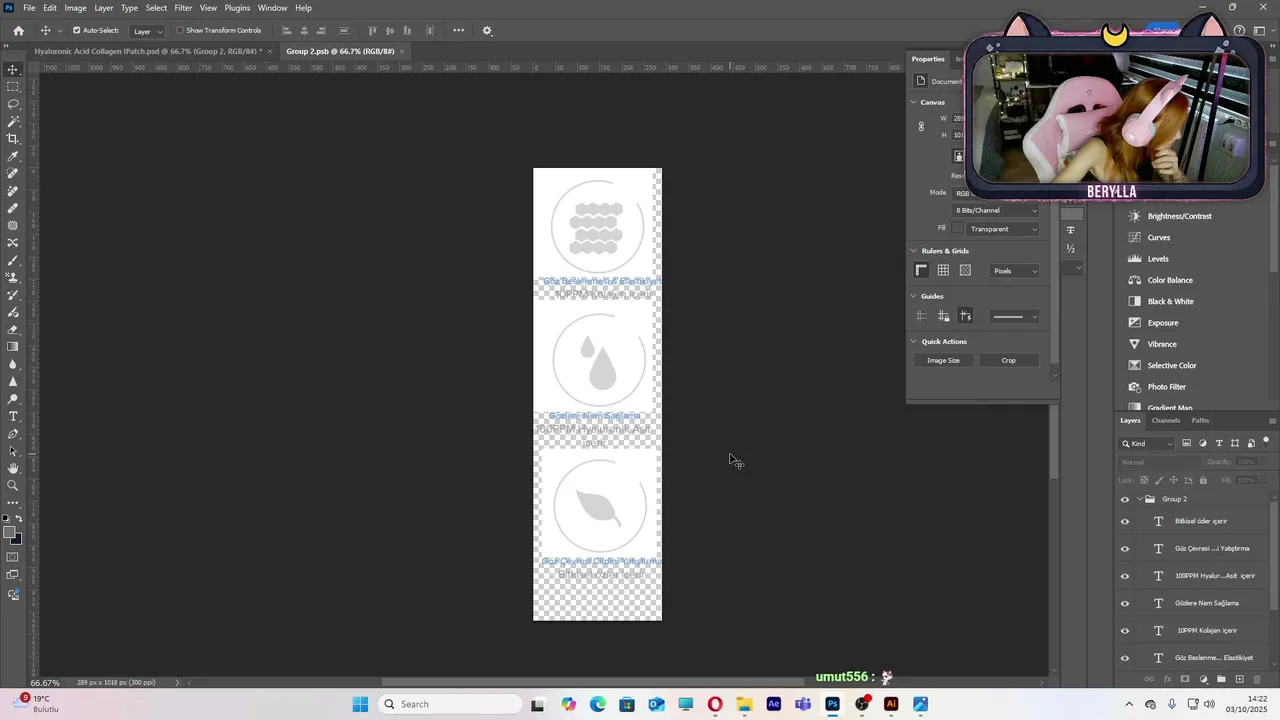This screenshot has height=720, width=1280.
Task: Add layer mask icon
Action: click(x=1185, y=679)
